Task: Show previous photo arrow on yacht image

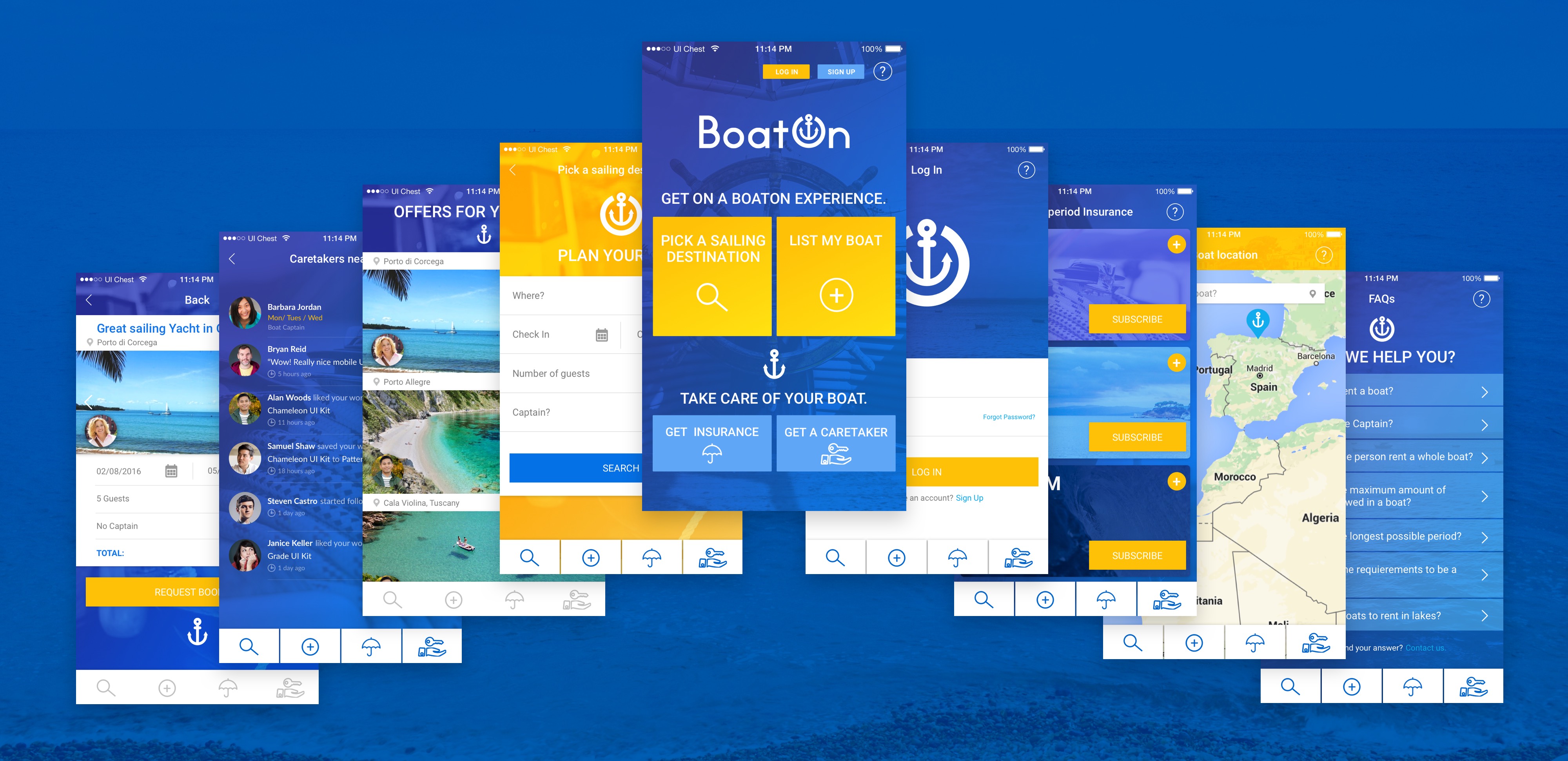Action: 88,403
